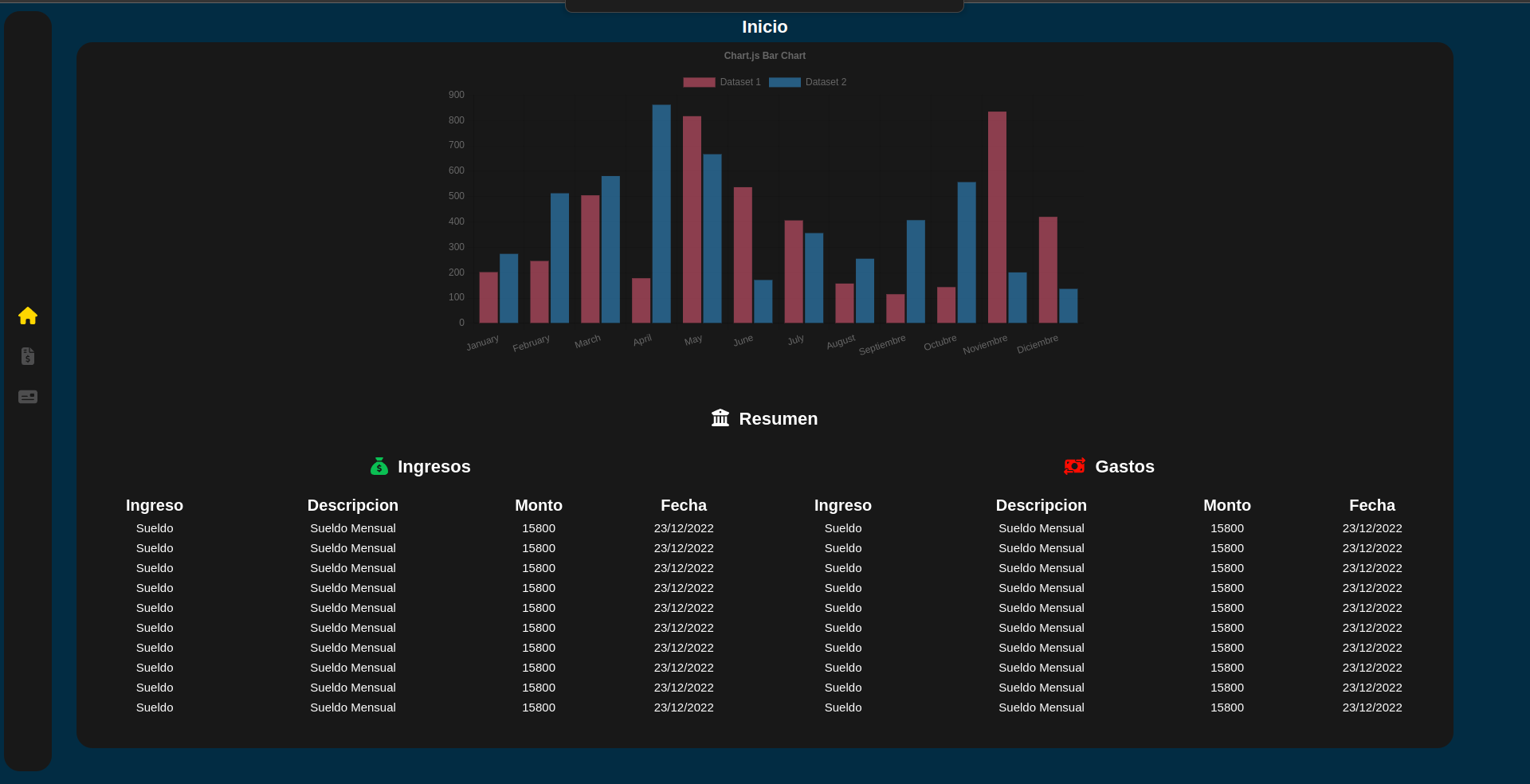Click the Descripcion header in the Gastos table
This screenshot has width=1530, height=784.
click(x=1041, y=505)
